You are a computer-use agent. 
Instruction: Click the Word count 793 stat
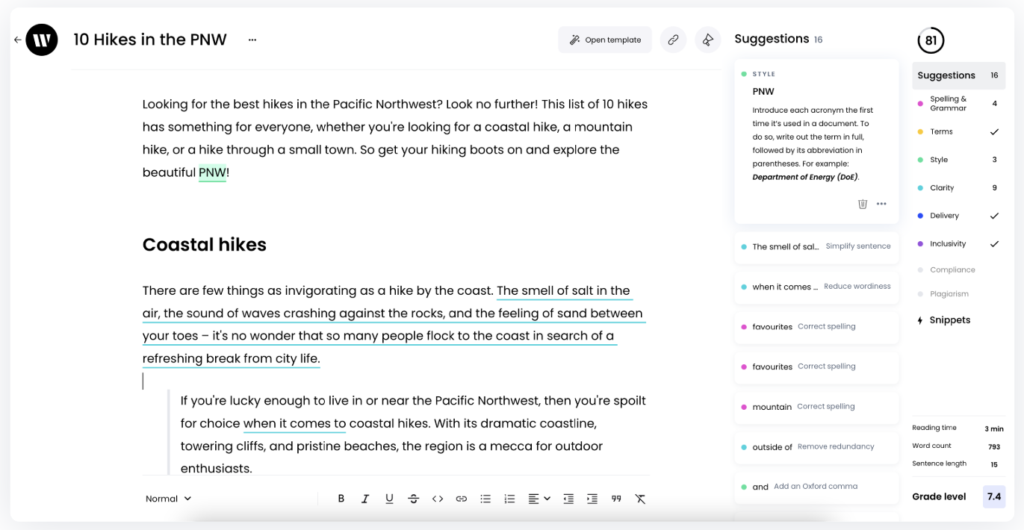point(958,446)
